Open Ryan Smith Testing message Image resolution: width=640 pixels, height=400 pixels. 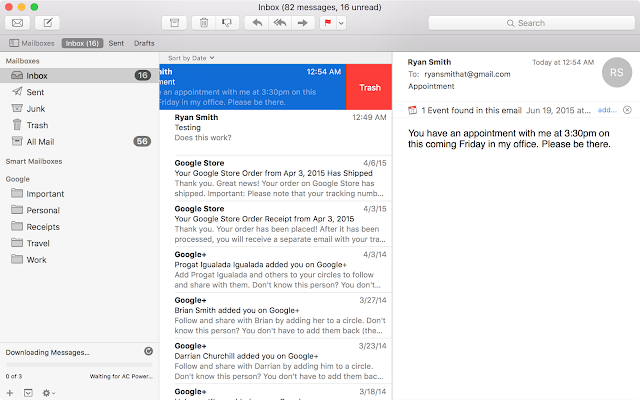click(x=276, y=132)
